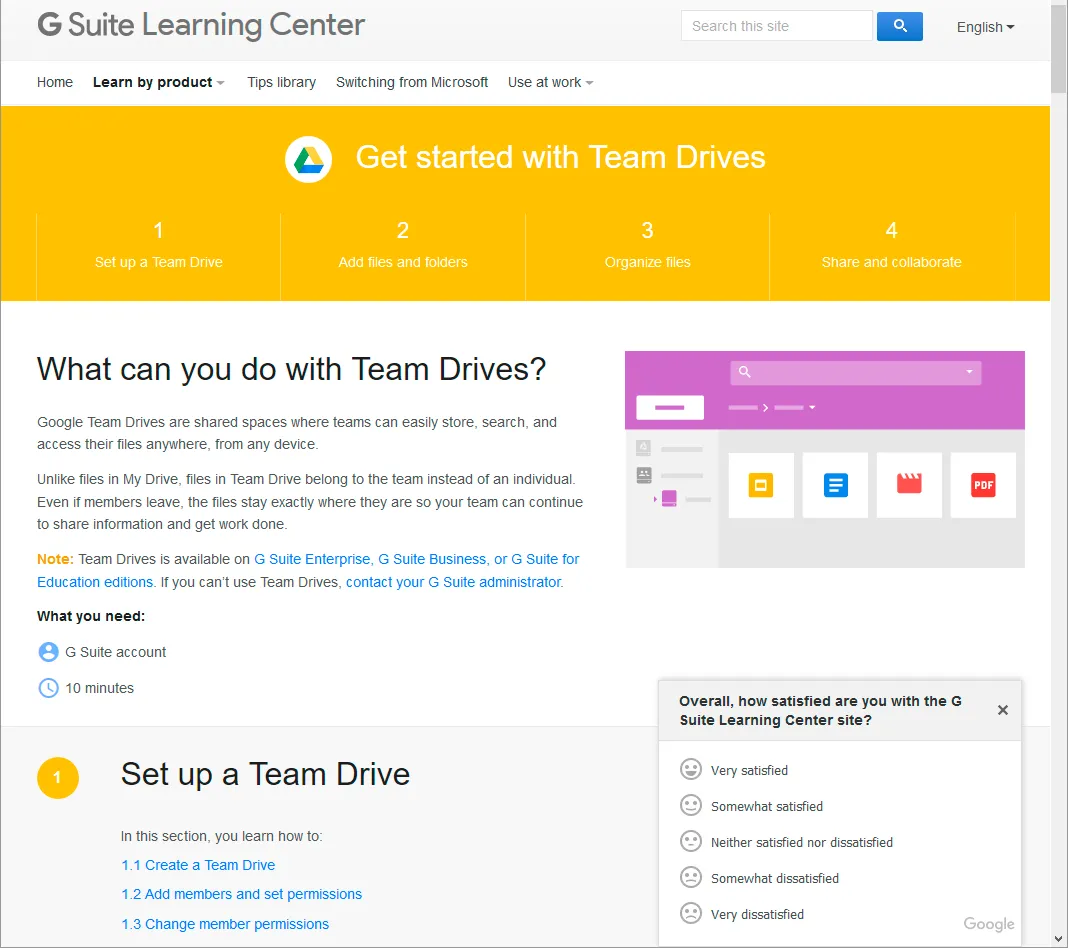This screenshot has height=948, width=1068.
Task: Open the Tips library page
Action: click(281, 82)
